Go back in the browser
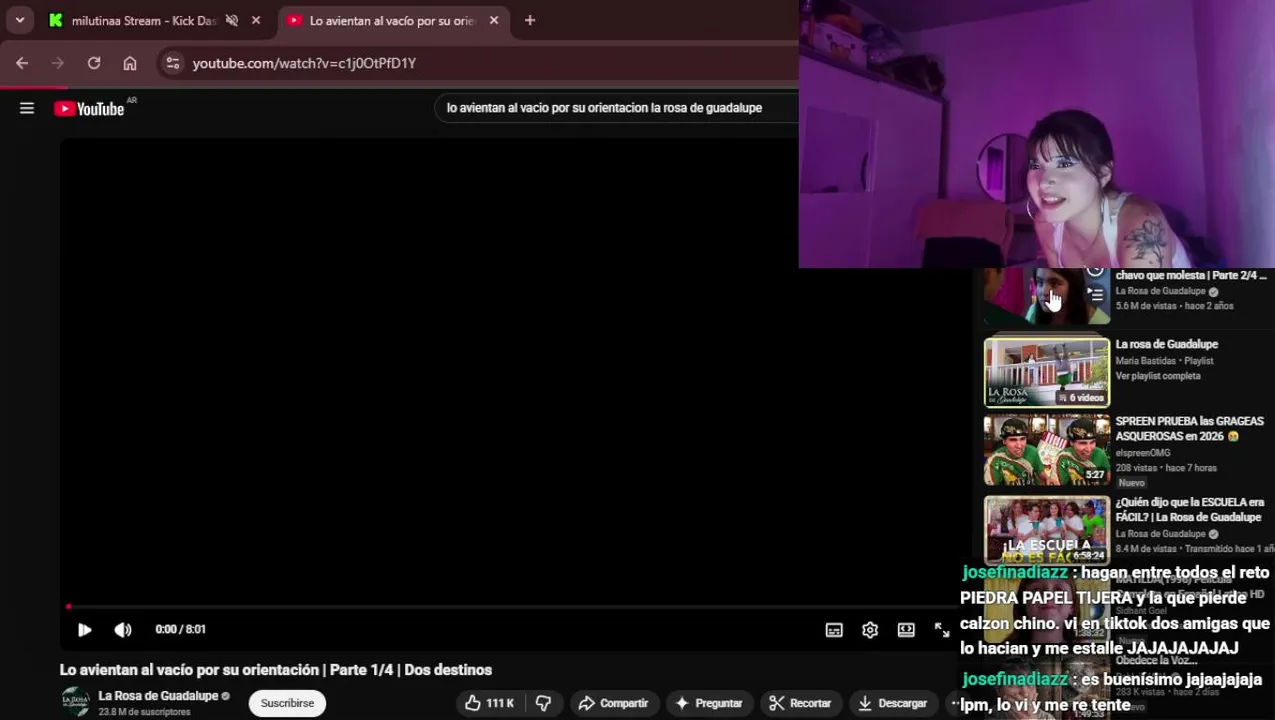This screenshot has height=720, width=1275. coord(22,63)
